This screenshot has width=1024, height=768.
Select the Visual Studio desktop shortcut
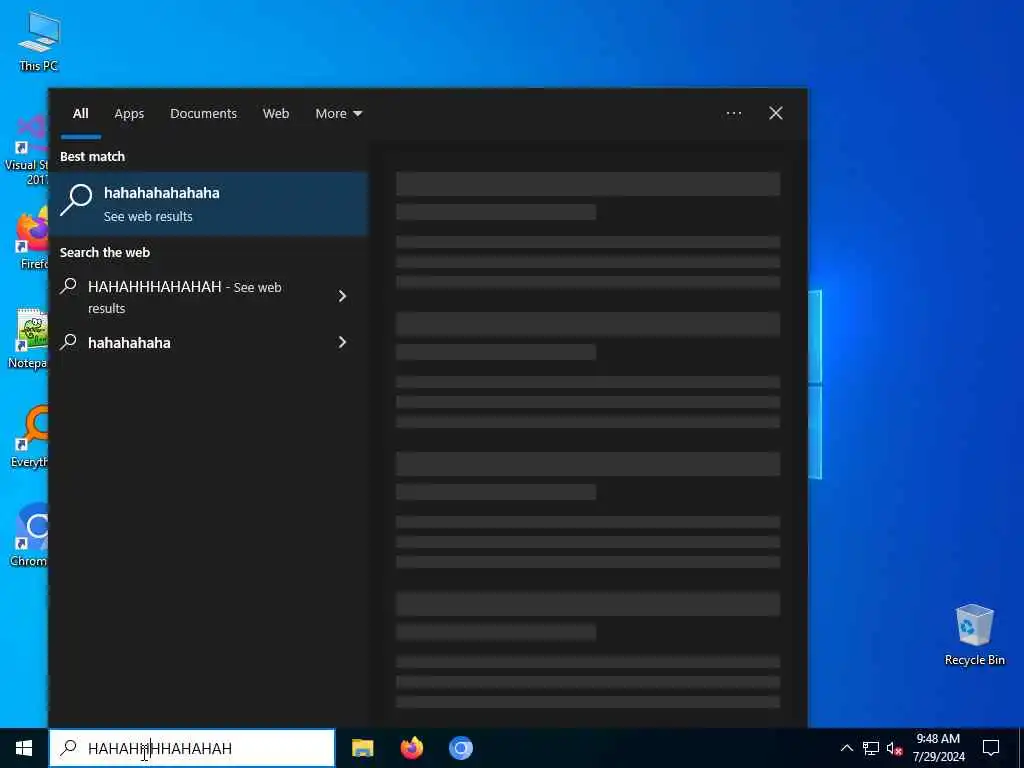[x=26, y=150]
